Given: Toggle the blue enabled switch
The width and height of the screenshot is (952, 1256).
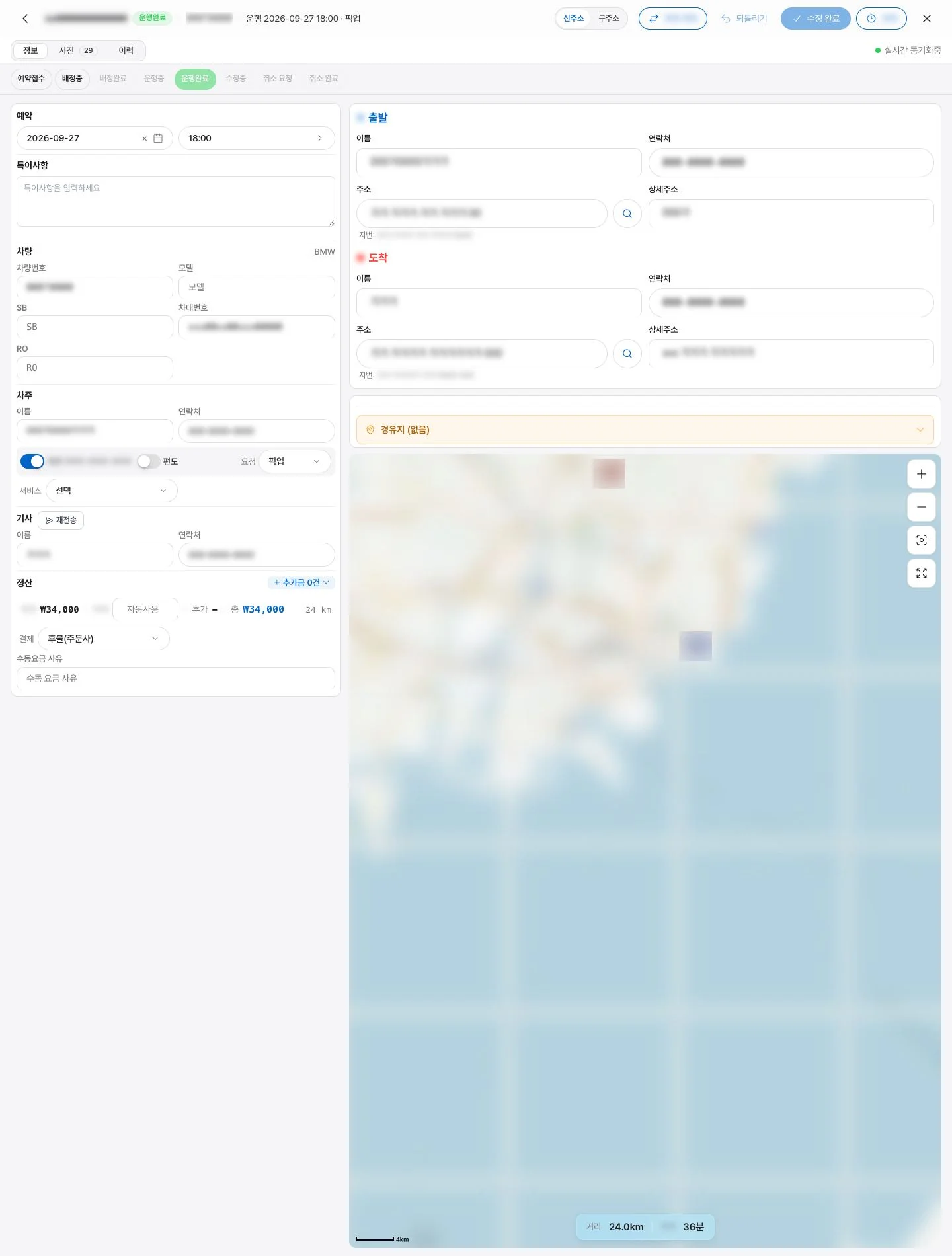Looking at the screenshot, I should click(32, 461).
